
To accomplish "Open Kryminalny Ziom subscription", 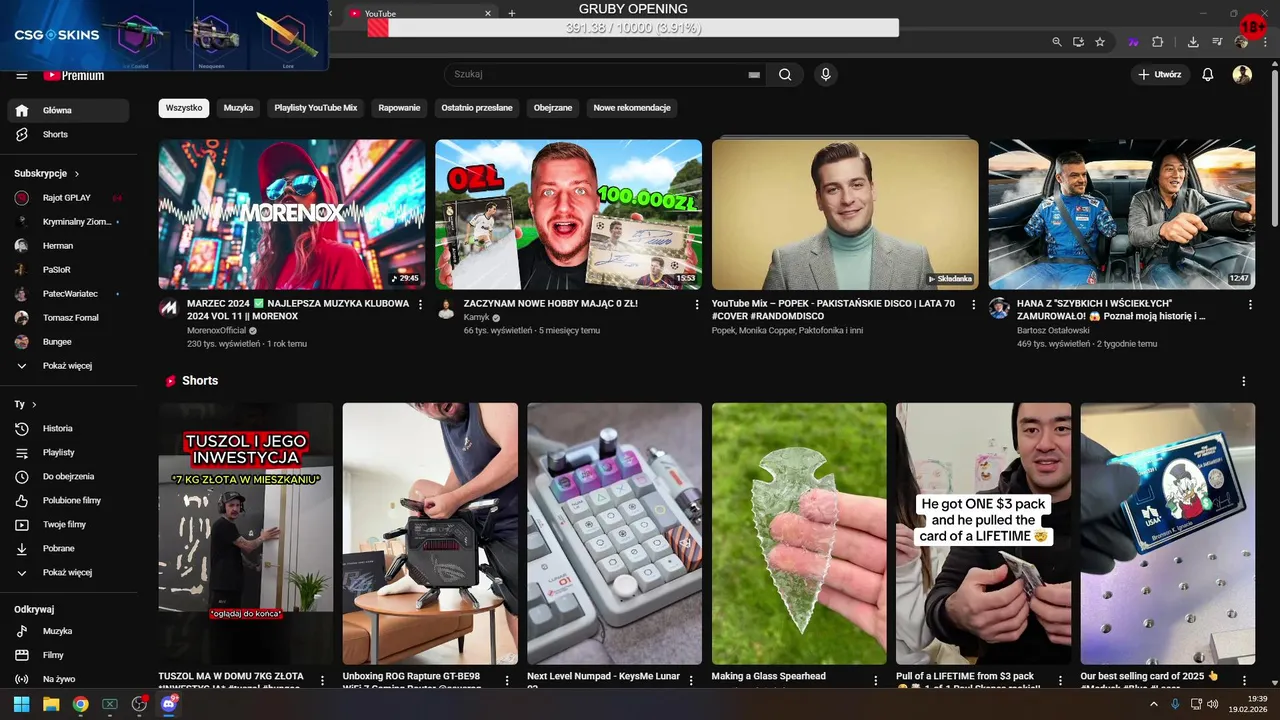I will coord(68,222).
